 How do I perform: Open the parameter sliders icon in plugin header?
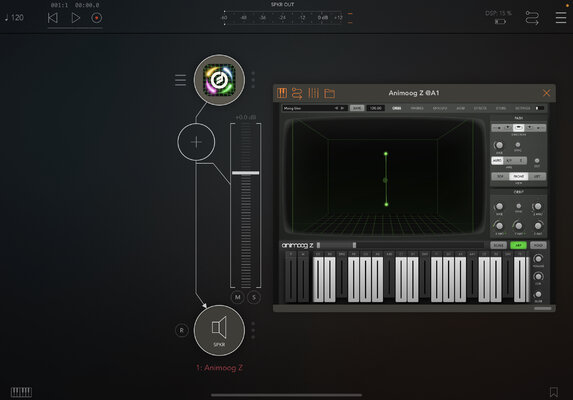coord(314,93)
